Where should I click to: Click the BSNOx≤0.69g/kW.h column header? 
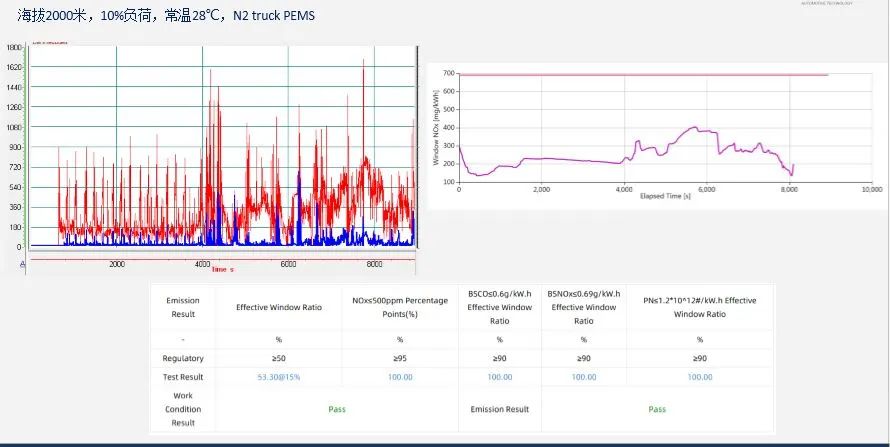point(584,307)
